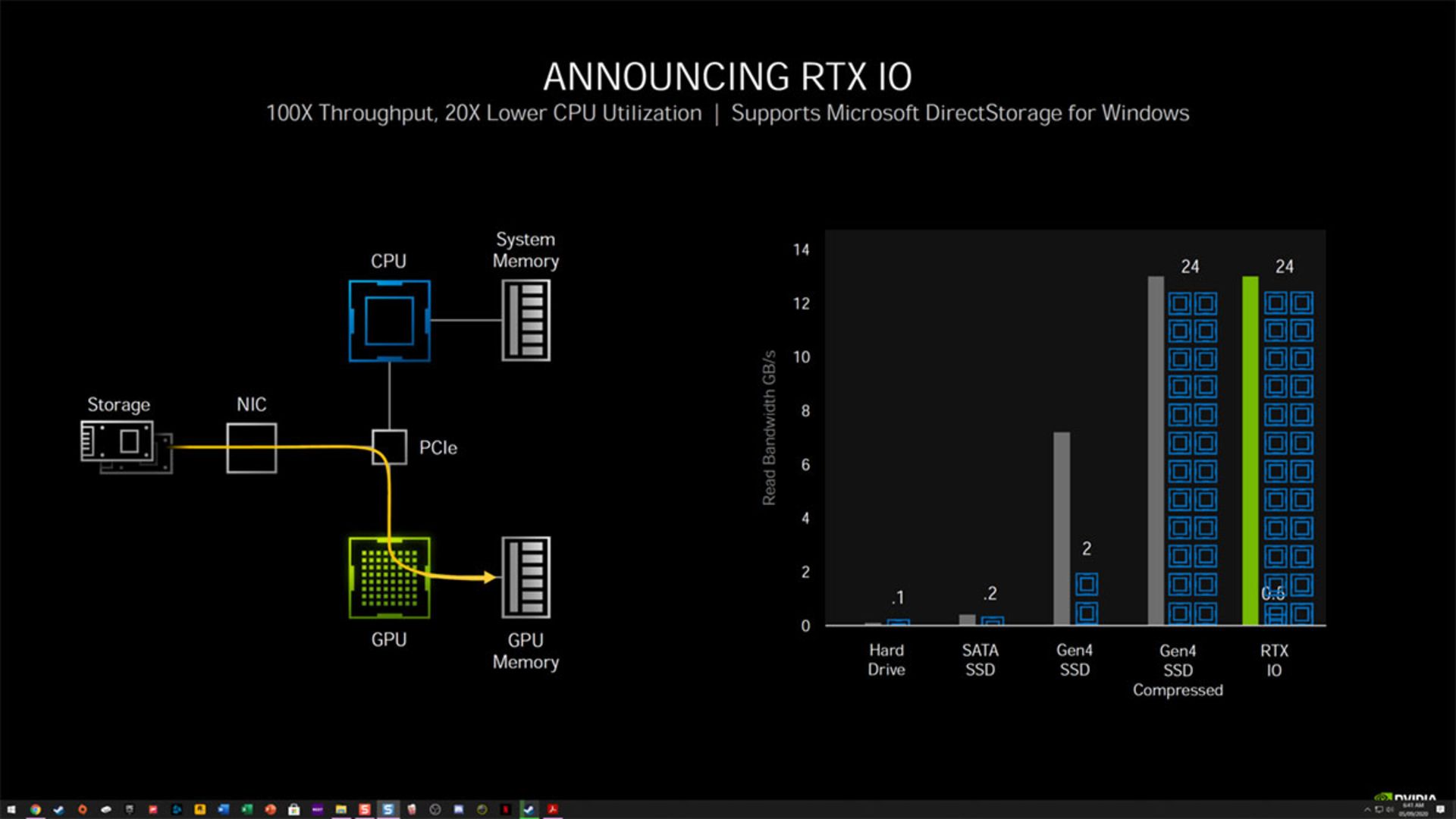Click the NIC box in diagram

(252, 448)
